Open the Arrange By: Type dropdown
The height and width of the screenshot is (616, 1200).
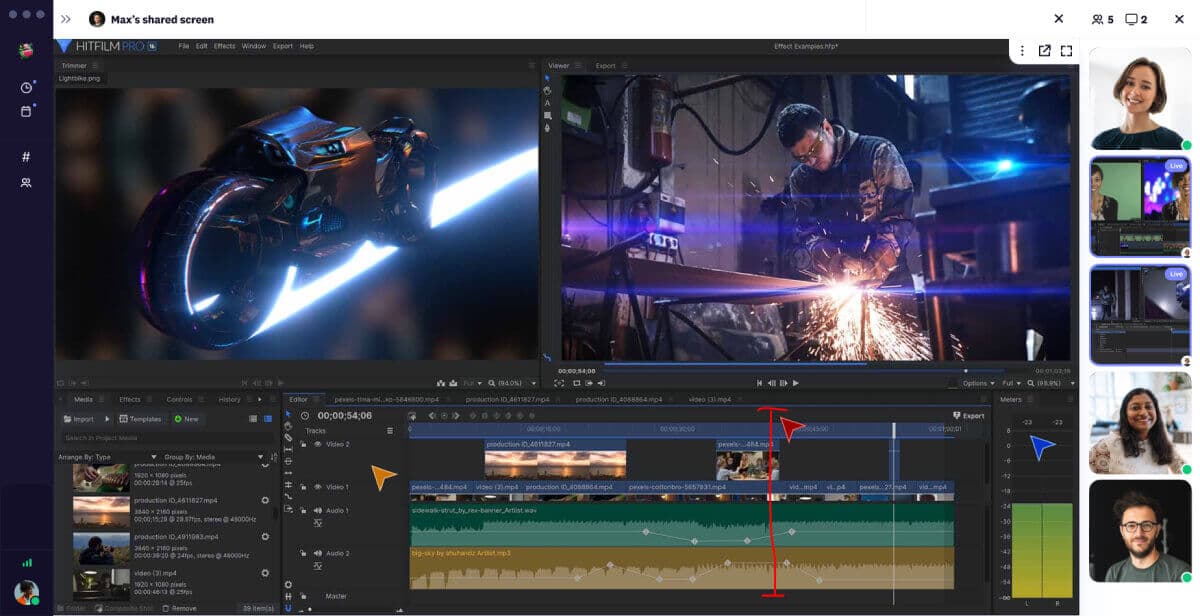[154, 457]
